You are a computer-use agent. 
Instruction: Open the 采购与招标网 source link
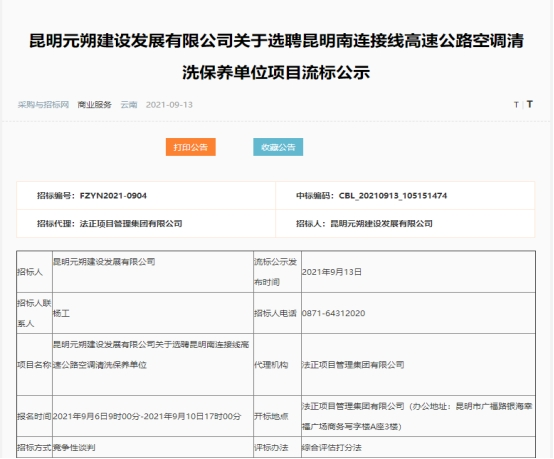point(43,105)
